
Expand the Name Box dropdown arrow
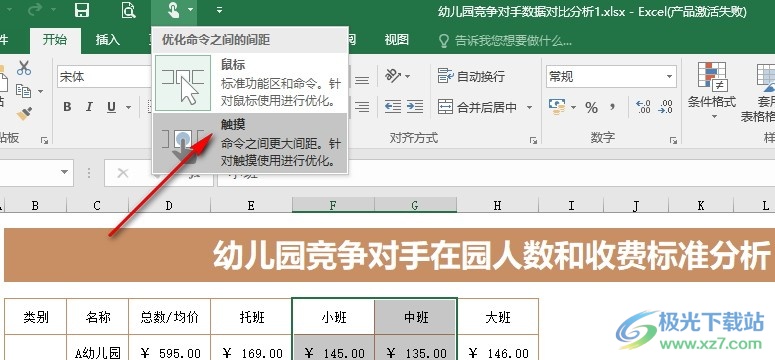(64, 172)
